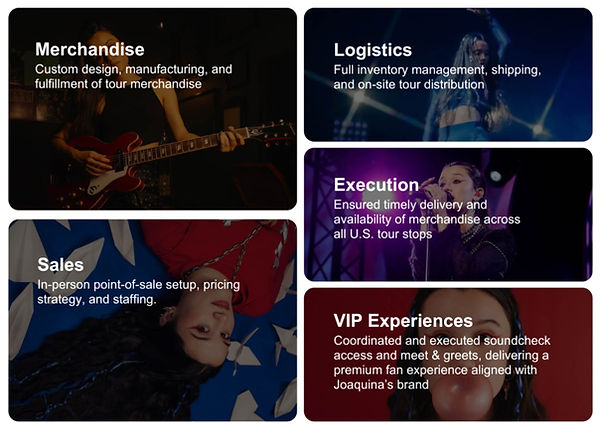Click guitarist's hand on the guitar neck
The image size is (600, 430).
pyautogui.click(x=231, y=139)
